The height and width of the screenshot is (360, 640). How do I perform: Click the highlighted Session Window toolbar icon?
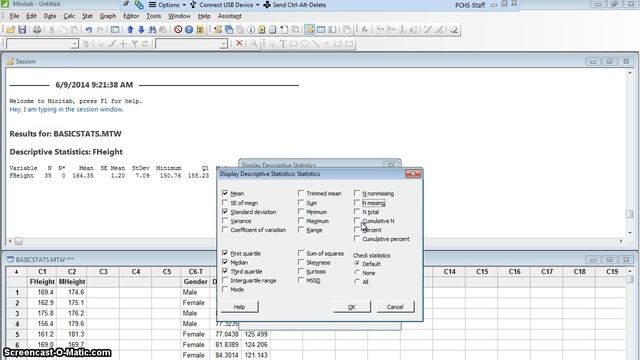(x=310, y=29)
